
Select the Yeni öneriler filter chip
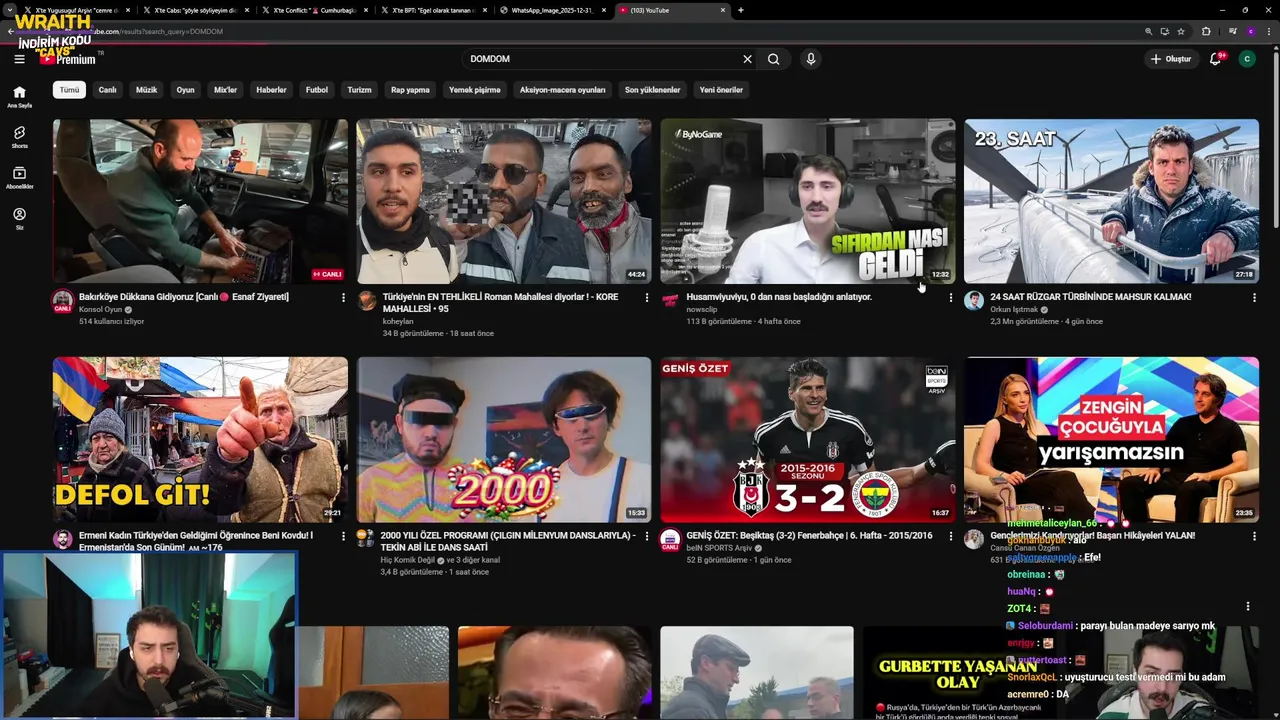point(721,90)
